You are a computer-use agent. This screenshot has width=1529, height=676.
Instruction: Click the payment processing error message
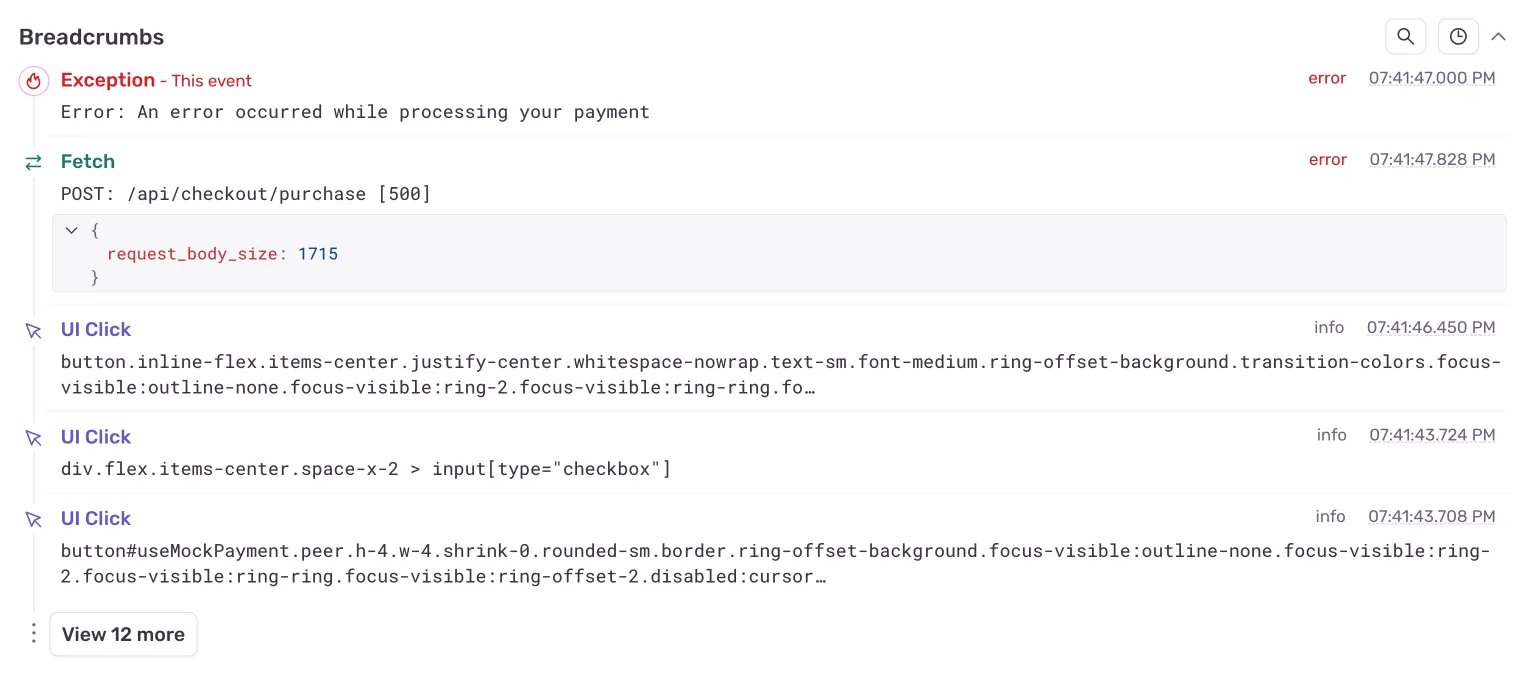tap(355, 112)
